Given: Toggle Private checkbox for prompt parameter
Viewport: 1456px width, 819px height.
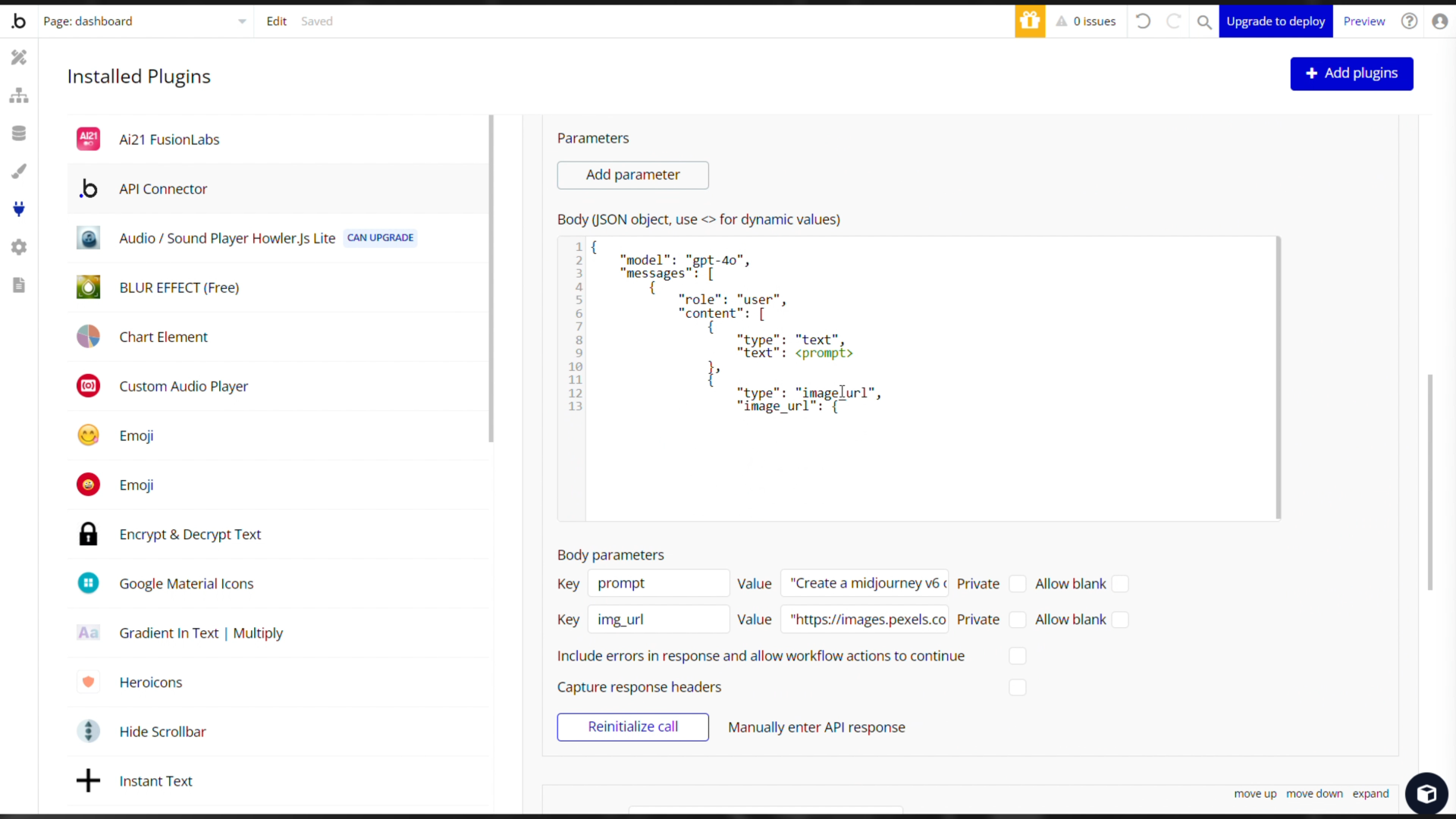Looking at the screenshot, I should [1018, 584].
